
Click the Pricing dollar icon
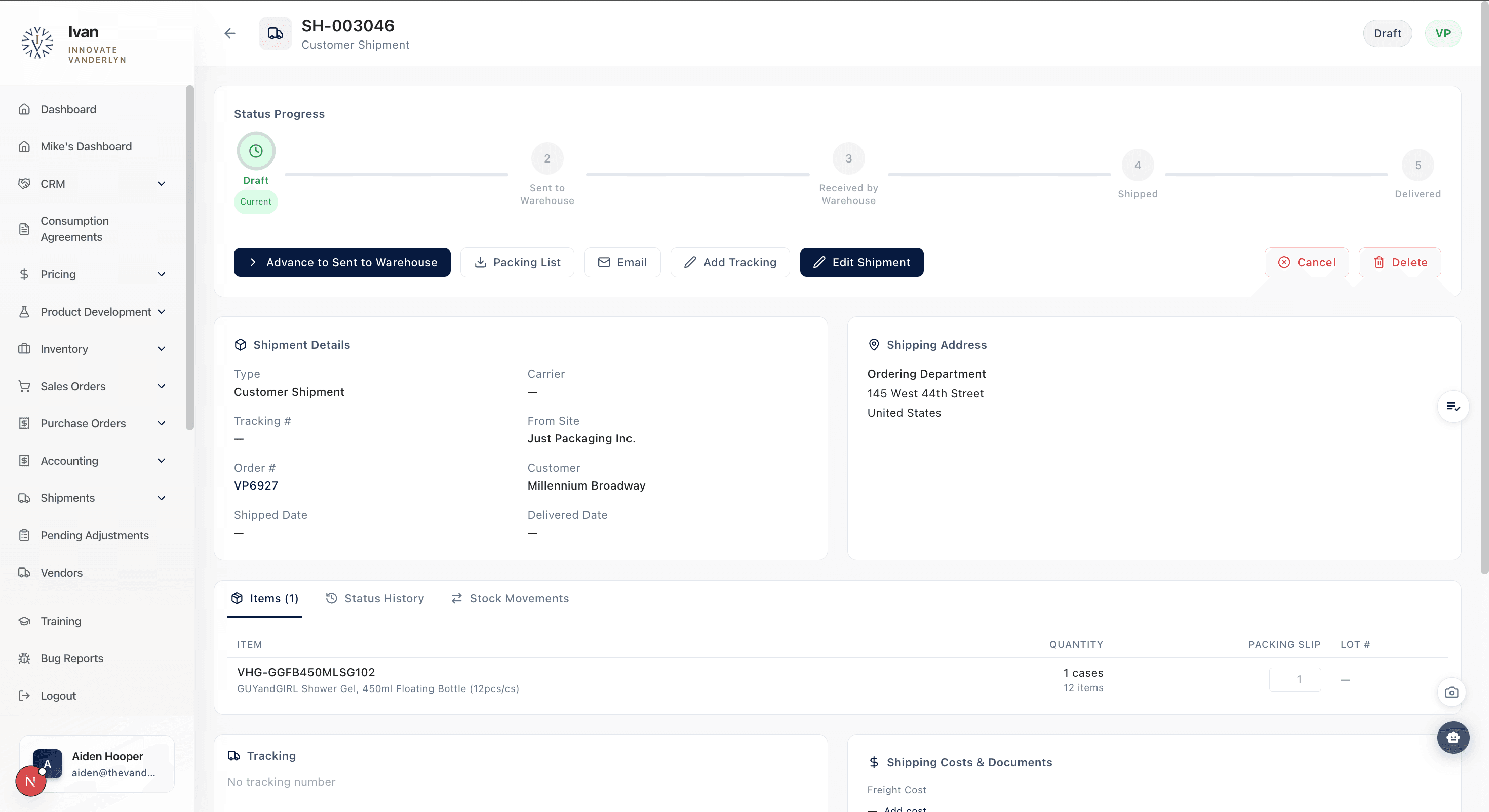coord(24,274)
